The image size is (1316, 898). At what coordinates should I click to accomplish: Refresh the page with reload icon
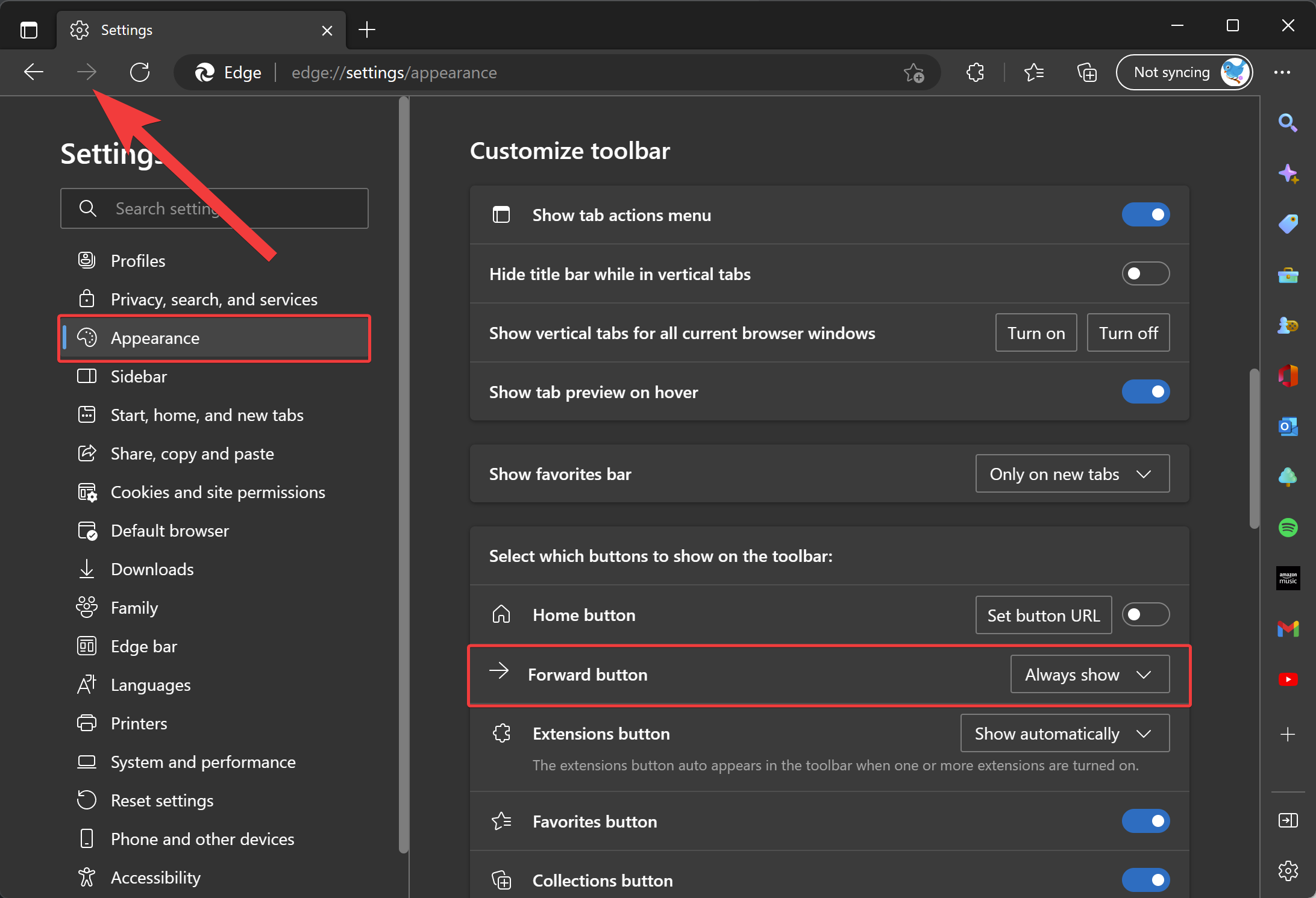[140, 72]
